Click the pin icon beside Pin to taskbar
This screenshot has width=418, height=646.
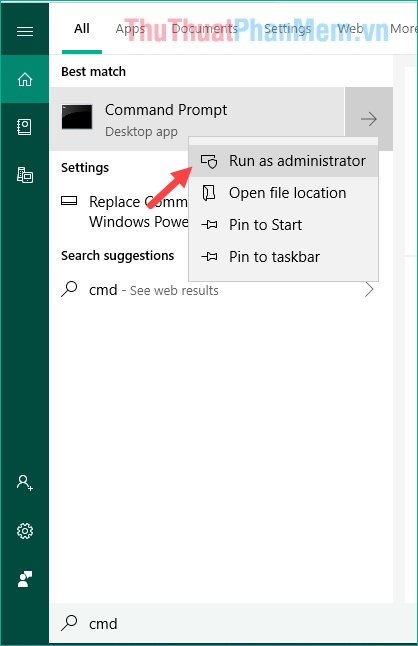pyautogui.click(x=209, y=257)
